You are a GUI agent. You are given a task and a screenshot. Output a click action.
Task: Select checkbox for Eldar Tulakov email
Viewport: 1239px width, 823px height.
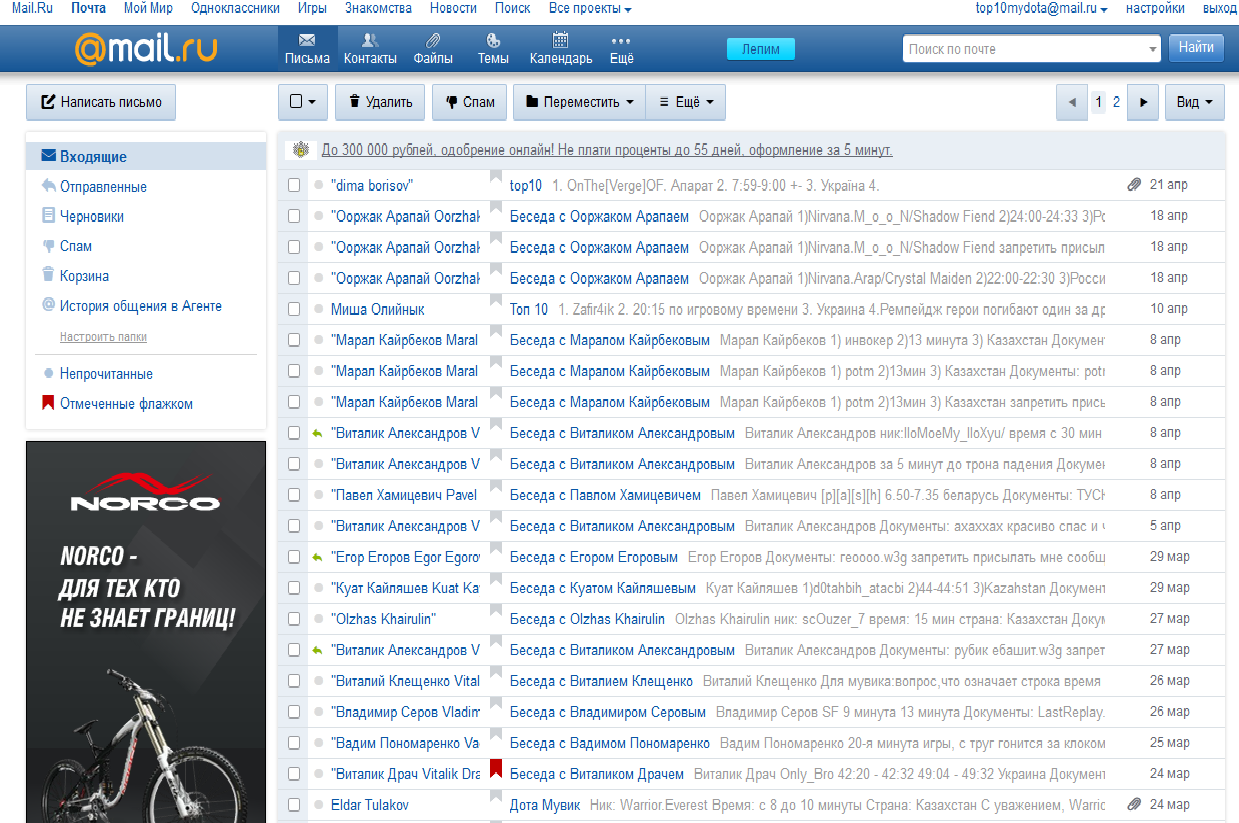click(294, 805)
